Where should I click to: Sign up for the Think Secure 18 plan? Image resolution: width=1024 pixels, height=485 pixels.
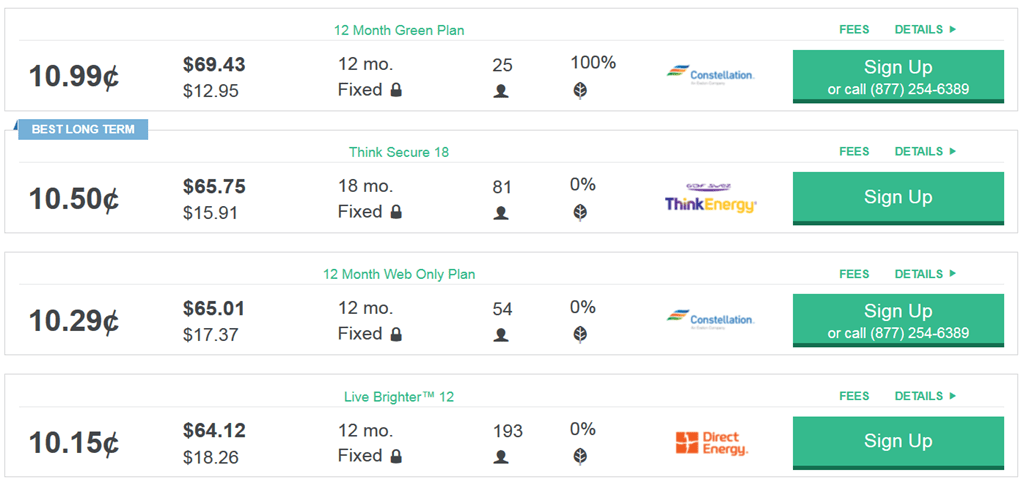898,197
